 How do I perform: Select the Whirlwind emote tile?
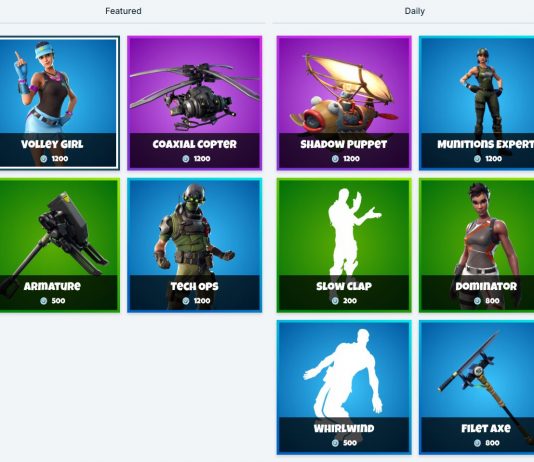344,387
